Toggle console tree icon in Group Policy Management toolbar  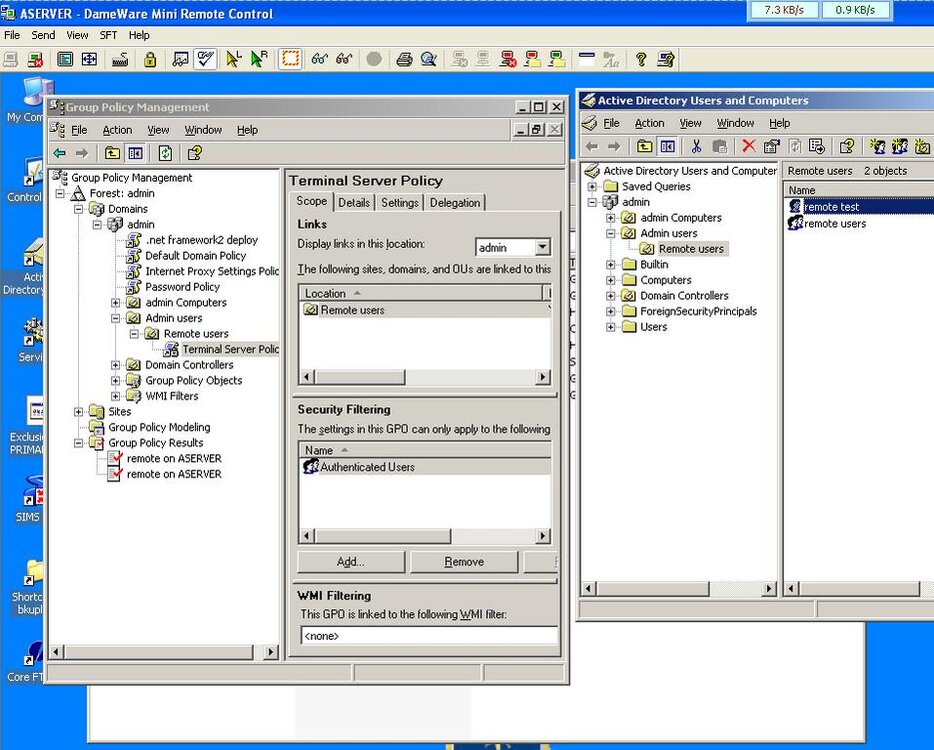pyautogui.click(x=136, y=153)
